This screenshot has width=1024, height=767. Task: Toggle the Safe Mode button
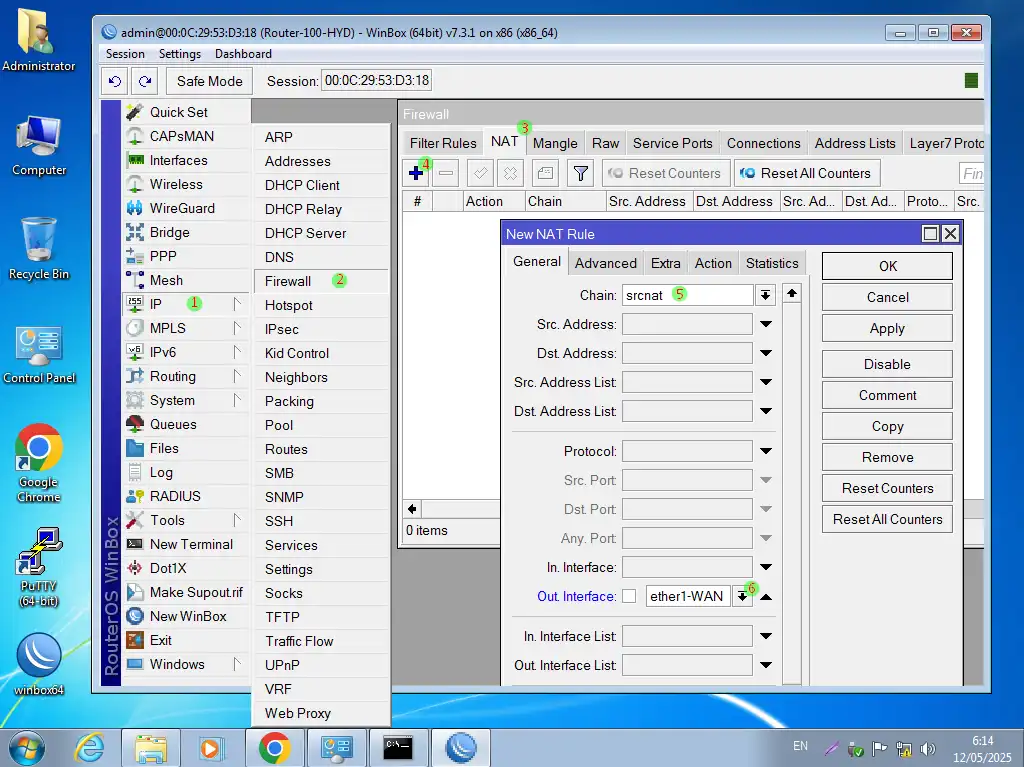(x=209, y=81)
